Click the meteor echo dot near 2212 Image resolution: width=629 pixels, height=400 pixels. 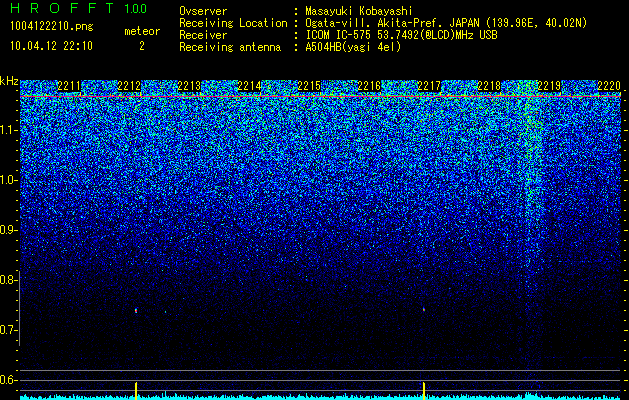pyautogui.click(x=136, y=311)
